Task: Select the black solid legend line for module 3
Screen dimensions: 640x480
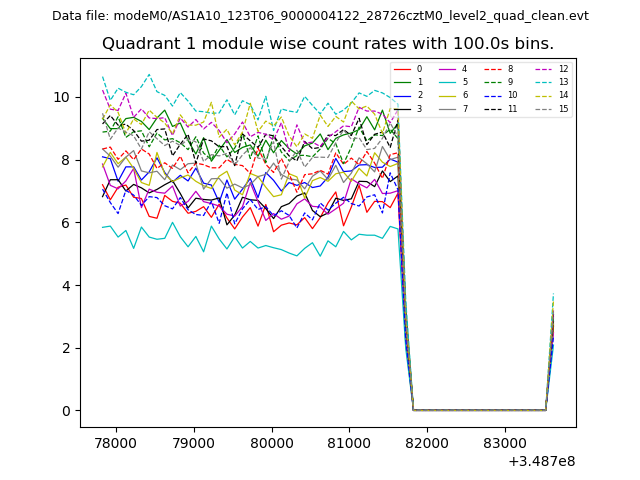Action: click(x=404, y=108)
